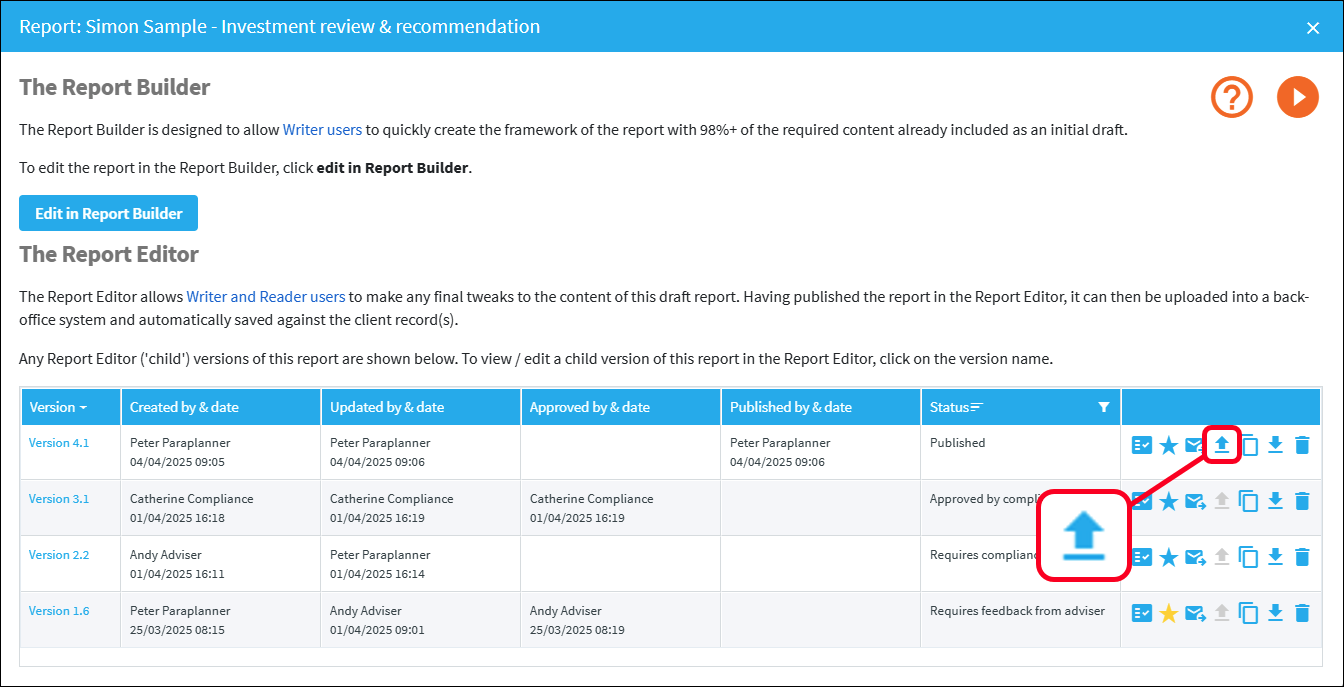Click the Status sort lines icon

[x=977, y=406]
